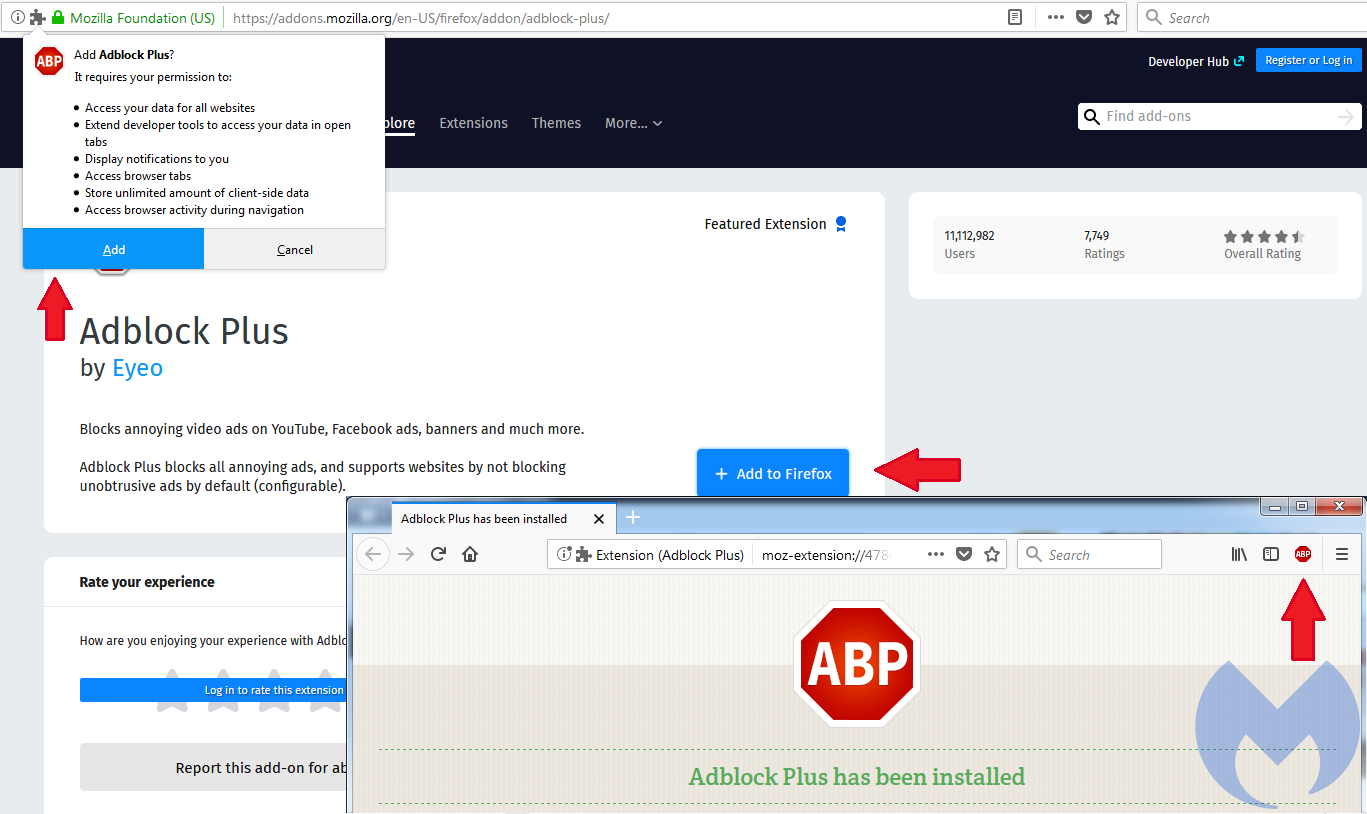Bookmark star in installed window address bar
The width and height of the screenshot is (1367, 814).
click(x=992, y=554)
